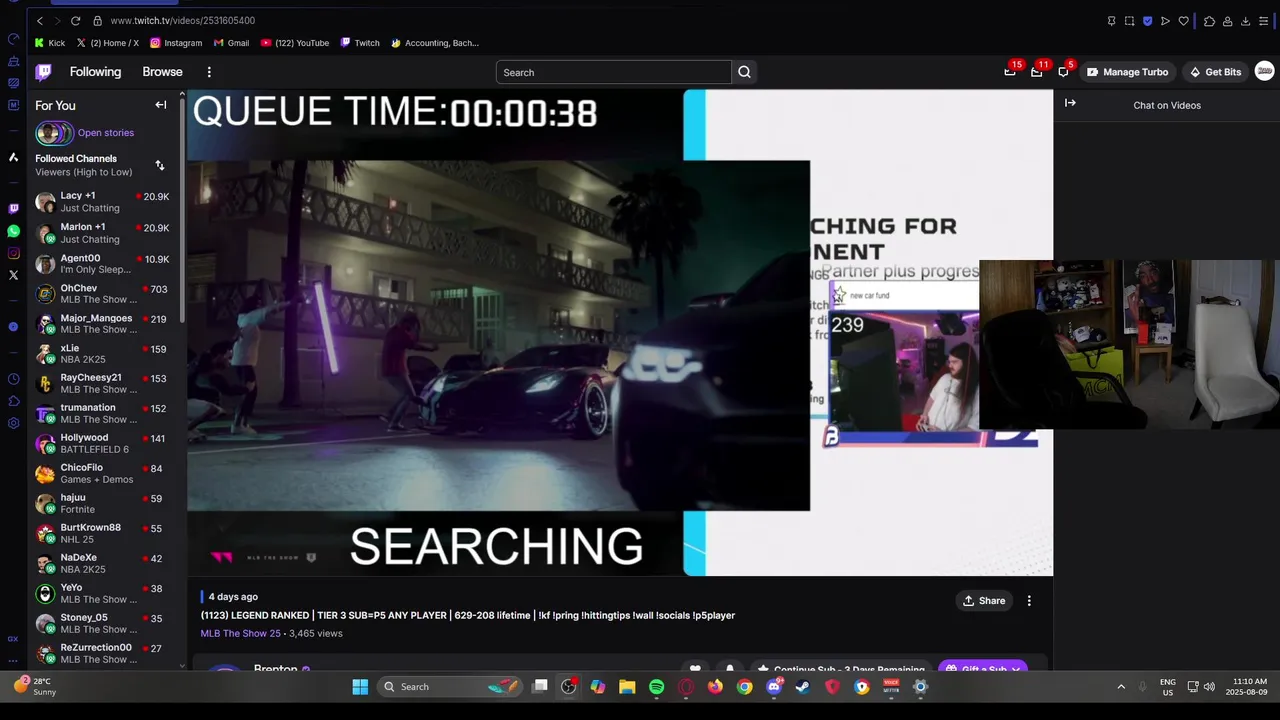Open Windows Start menu
Image resolution: width=1280 pixels, height=720 pixels.
pos(360,687)
